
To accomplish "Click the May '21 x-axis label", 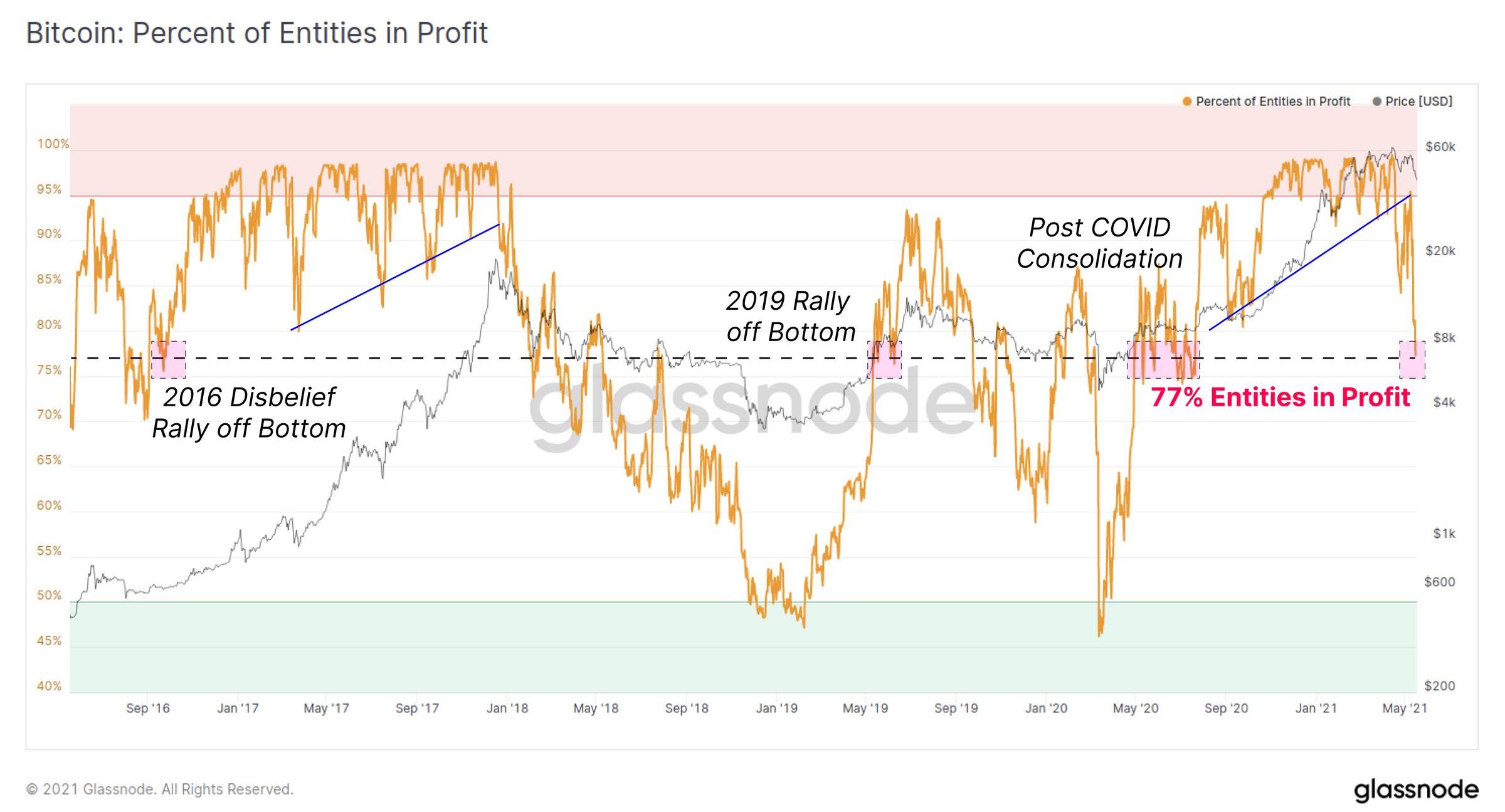I will click(x=1405, y=709).
